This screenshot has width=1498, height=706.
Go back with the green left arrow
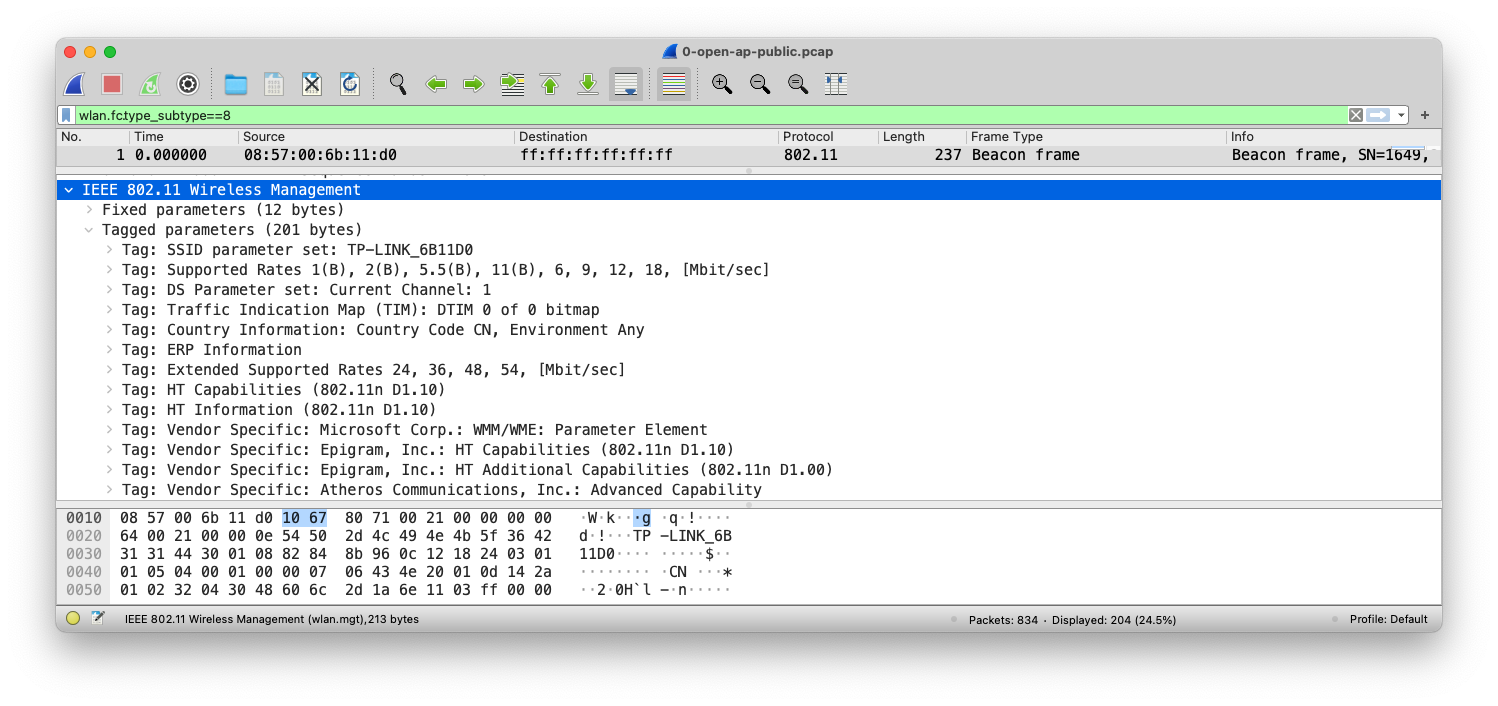point(436,84)
